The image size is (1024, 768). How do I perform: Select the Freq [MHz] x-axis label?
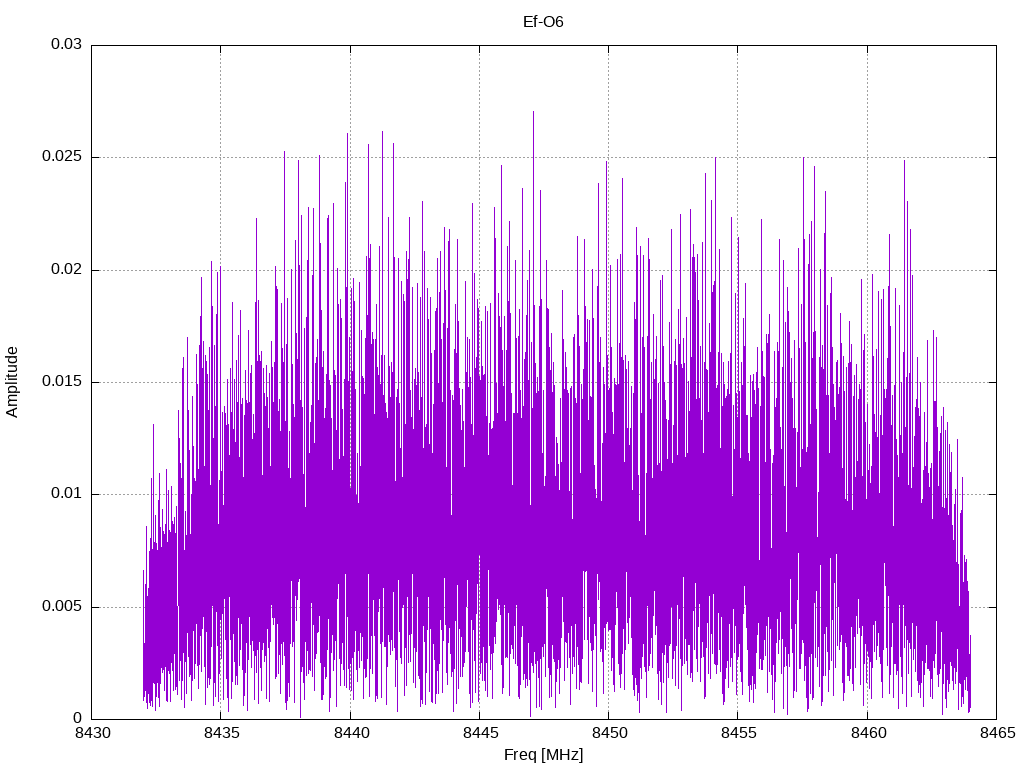543,755
